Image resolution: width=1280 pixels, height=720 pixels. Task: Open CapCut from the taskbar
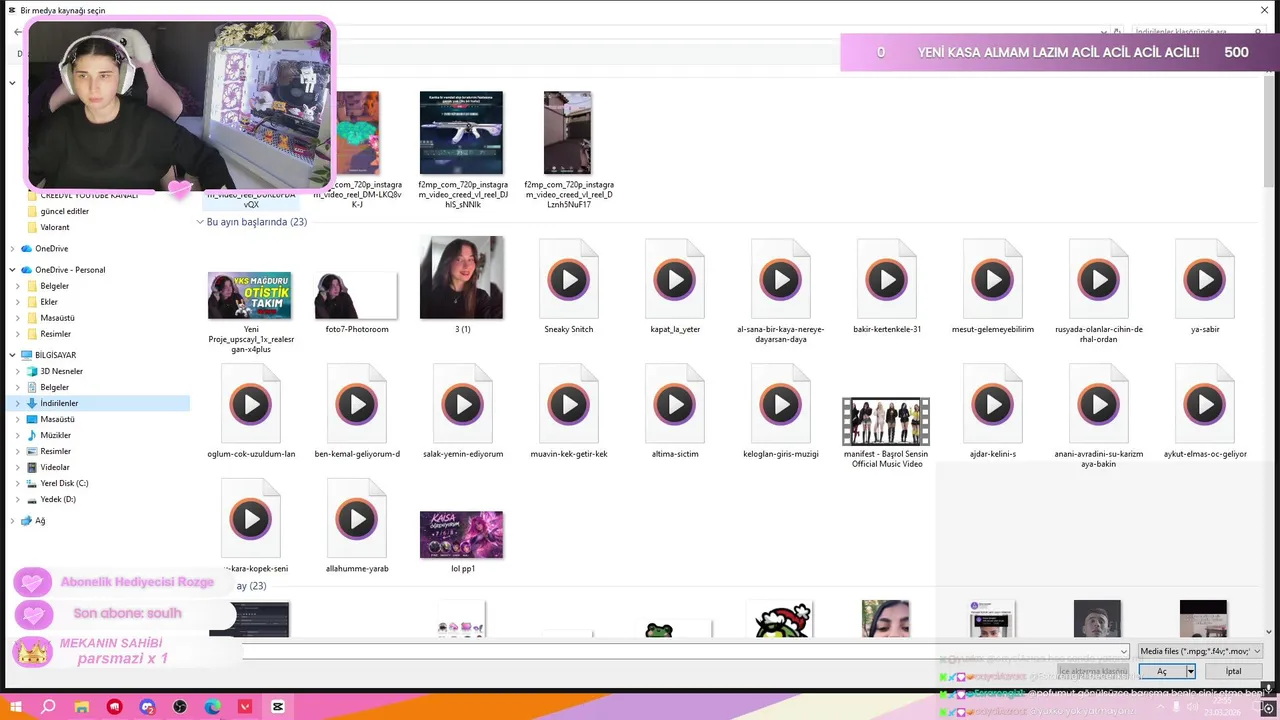pyautogui.click(x=278, y=707)
